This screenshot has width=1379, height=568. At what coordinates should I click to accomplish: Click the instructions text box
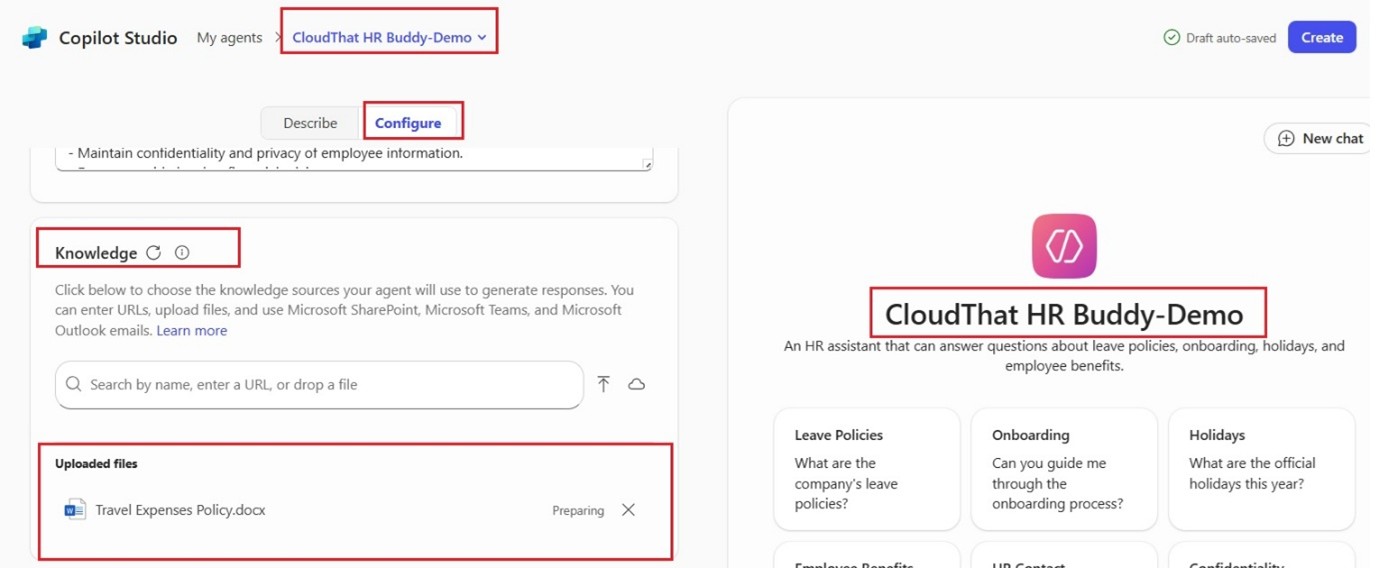(354, 158)
